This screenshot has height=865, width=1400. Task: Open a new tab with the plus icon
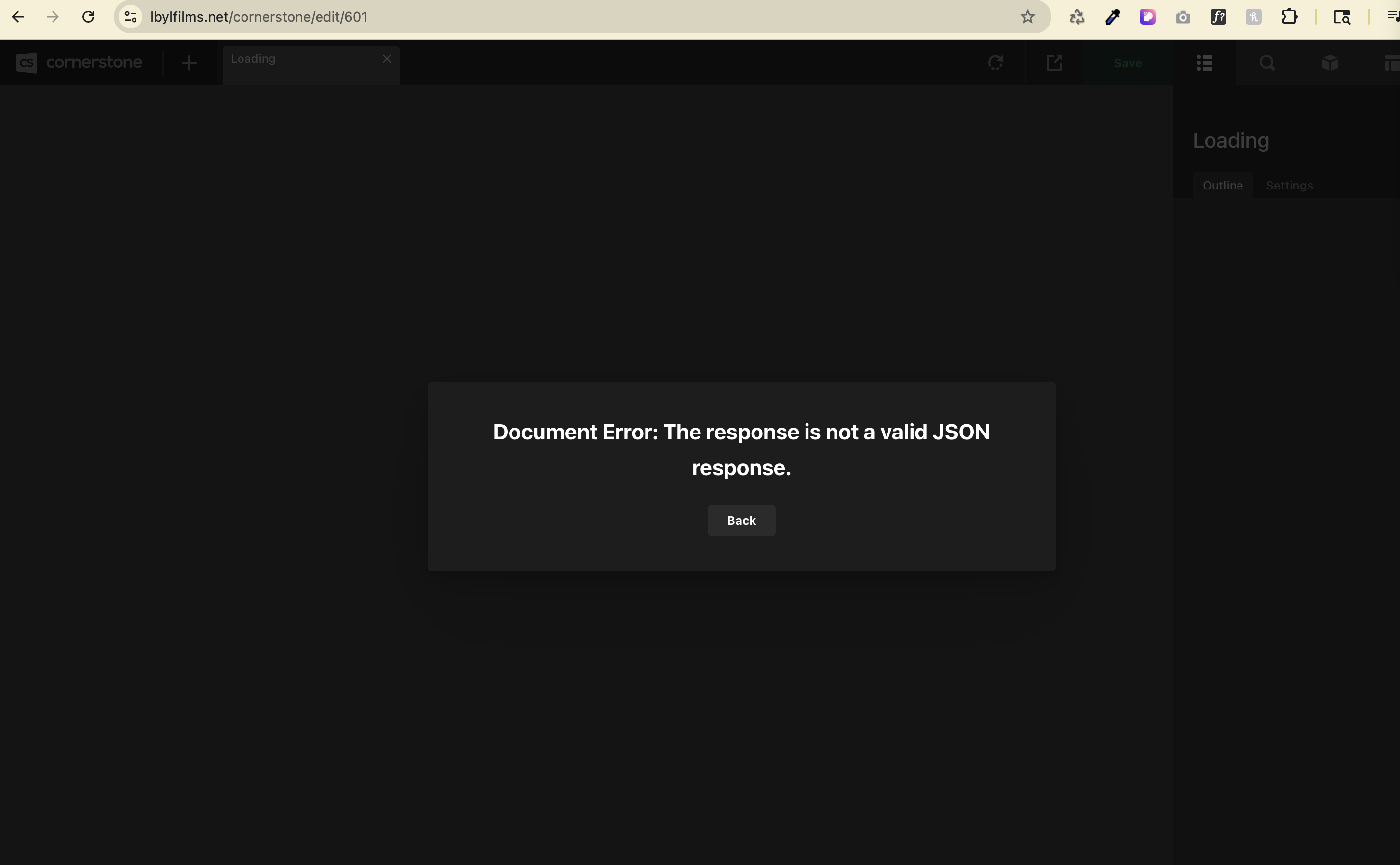[188, 63]
